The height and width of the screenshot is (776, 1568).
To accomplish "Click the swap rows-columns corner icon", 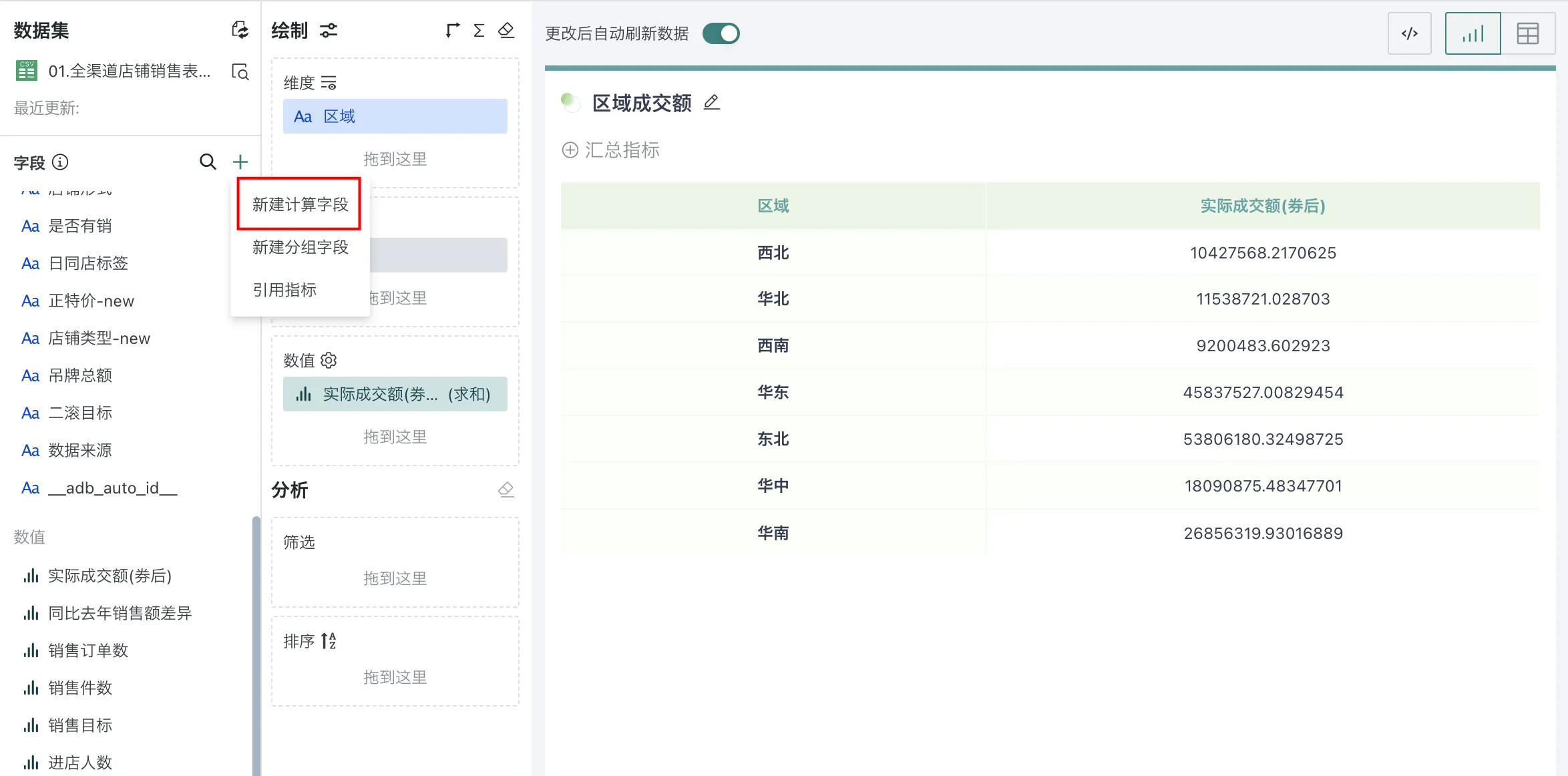I will coord(453,31).
